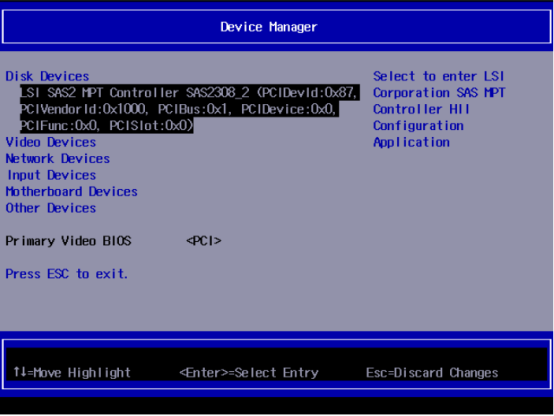Open the Video Devices category
554x416 pixels.
[51, 142]
